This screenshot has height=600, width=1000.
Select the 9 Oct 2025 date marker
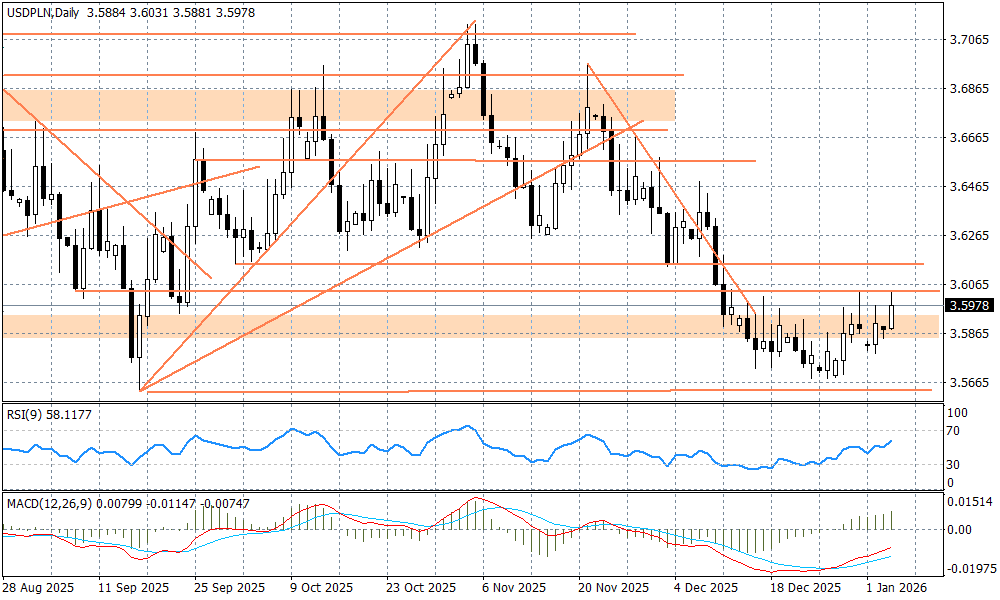(x=321, y=588)
